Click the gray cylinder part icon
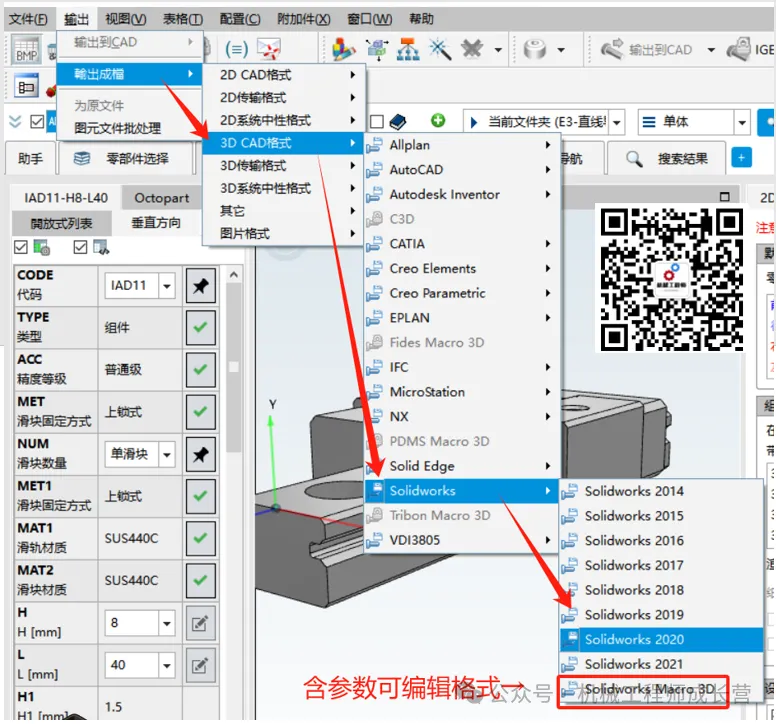This screenshot has width=776, height=724. pos(534,49)
